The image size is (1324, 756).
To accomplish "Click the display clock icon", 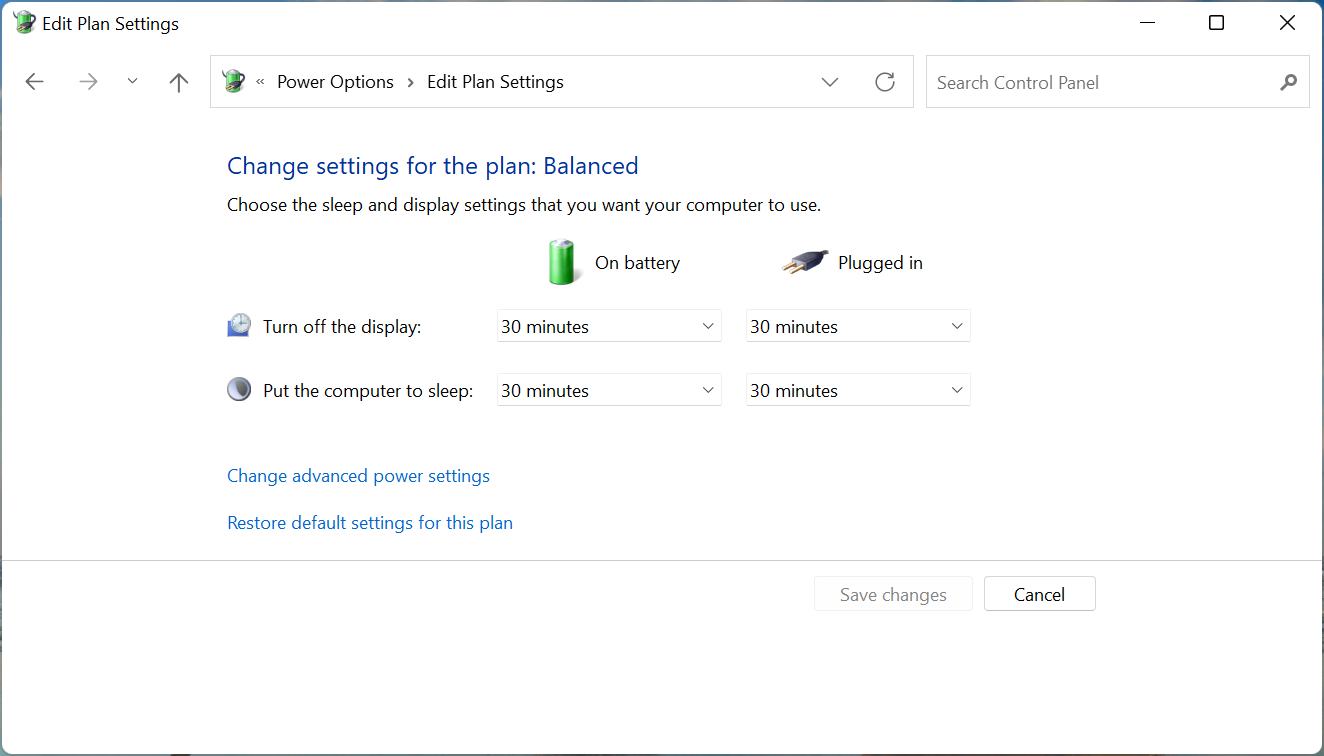I will (239, 326).
